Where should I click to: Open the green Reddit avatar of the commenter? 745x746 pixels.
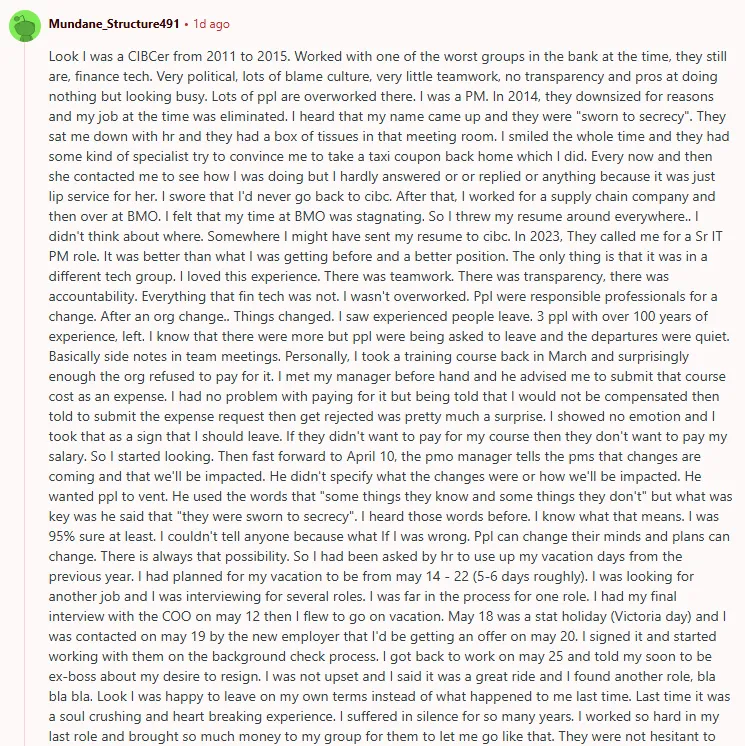coord(25,26)
